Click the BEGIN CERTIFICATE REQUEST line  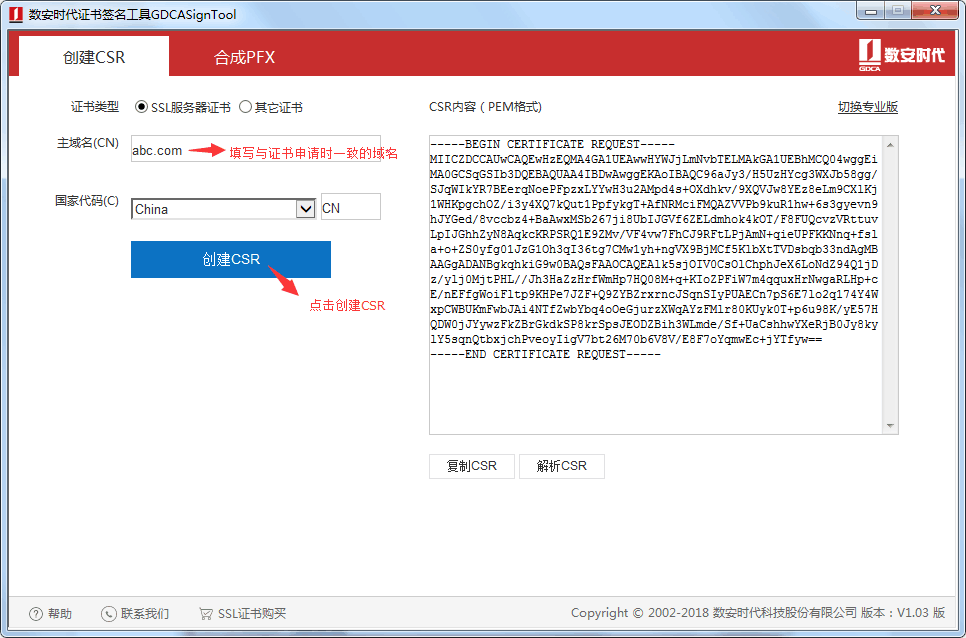[x=553, y=144]
